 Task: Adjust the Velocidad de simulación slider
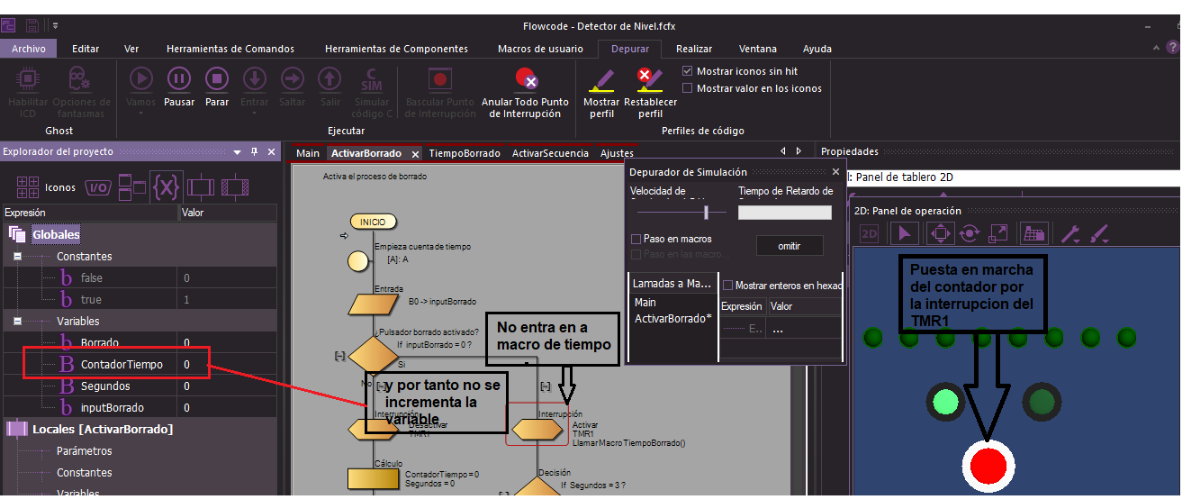[707, 212]
